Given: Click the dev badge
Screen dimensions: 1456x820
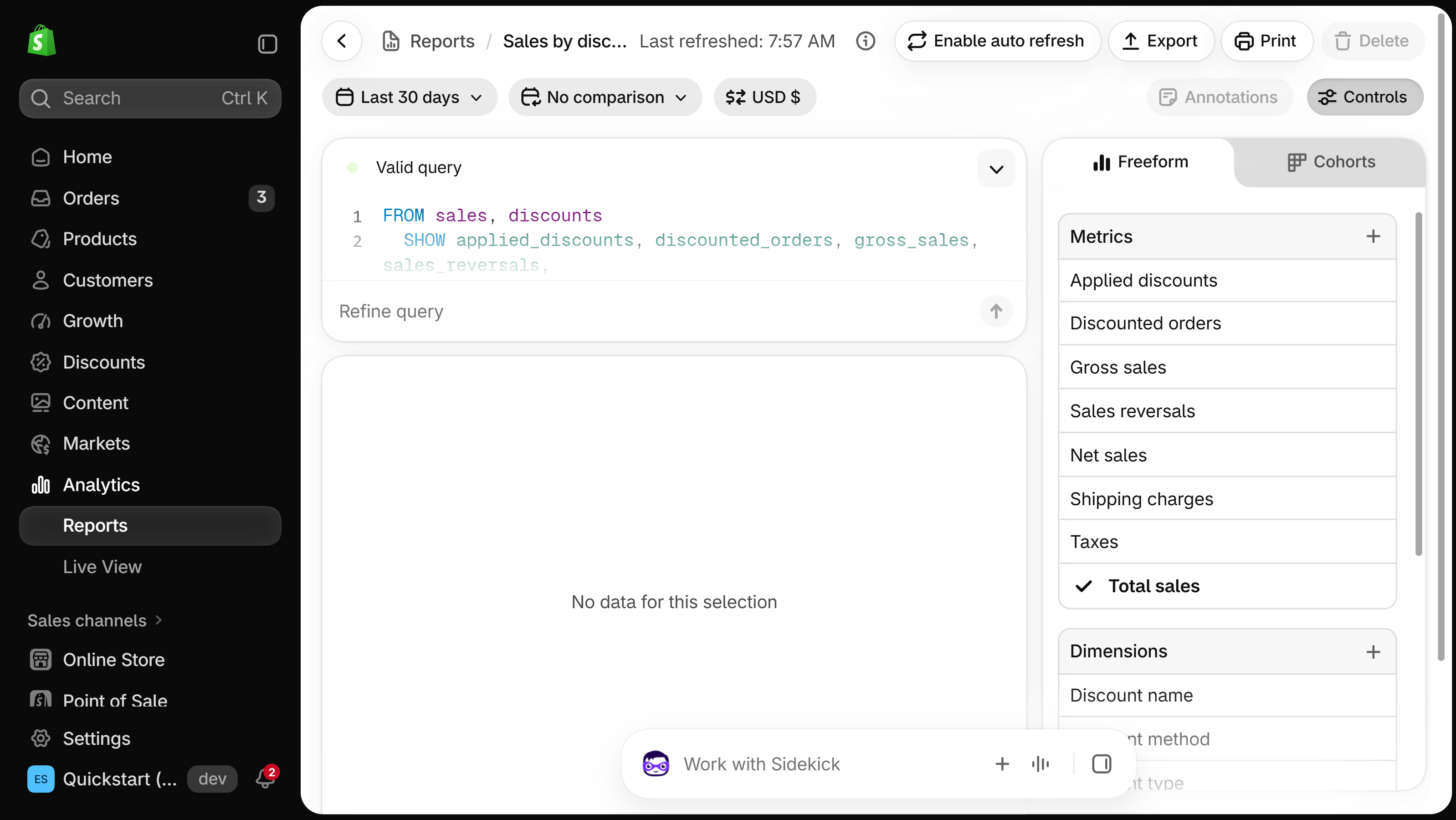Looking at the screenshot, I should click(x=212, y=779).
